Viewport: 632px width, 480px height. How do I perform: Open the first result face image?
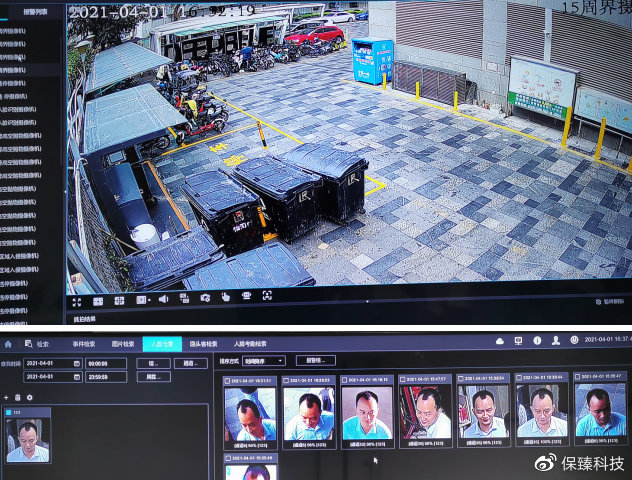coord(250,414)
